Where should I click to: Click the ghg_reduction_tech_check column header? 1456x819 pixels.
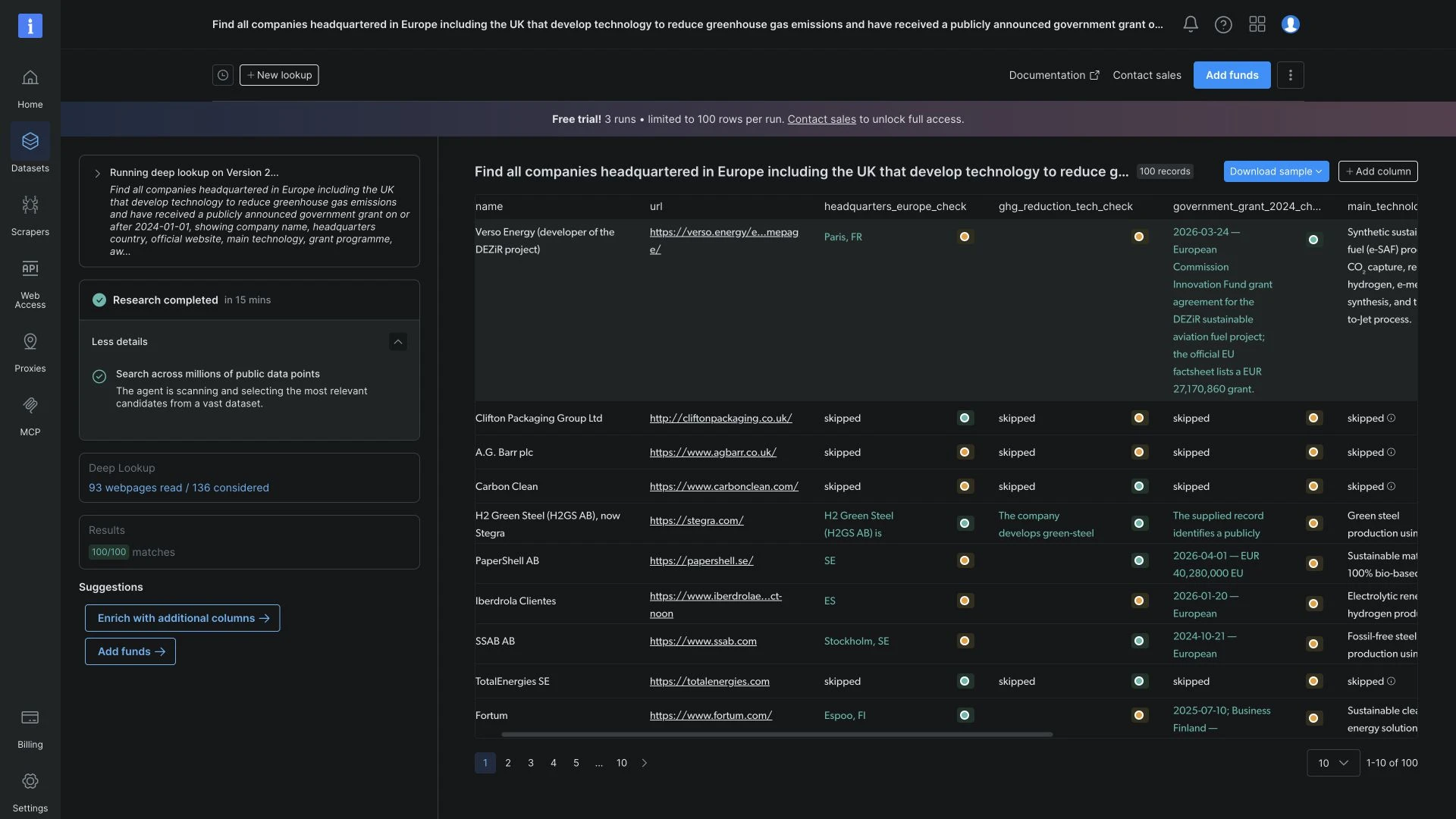(1065, 206)
